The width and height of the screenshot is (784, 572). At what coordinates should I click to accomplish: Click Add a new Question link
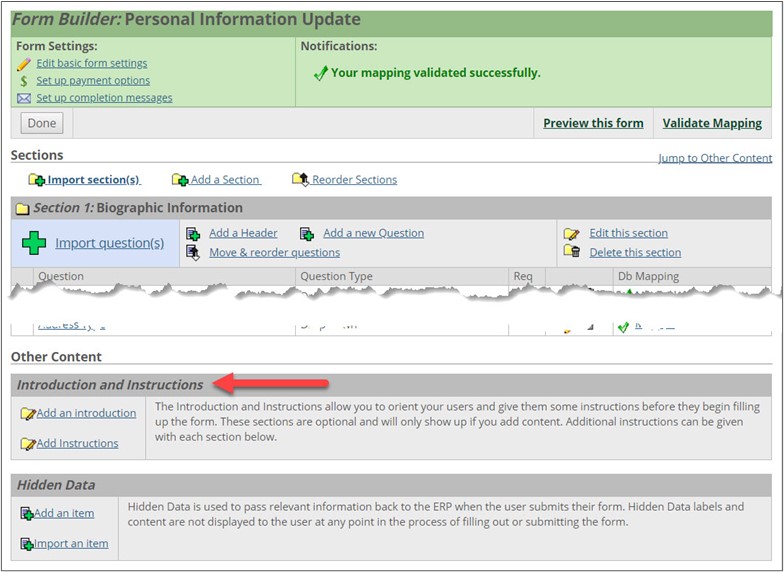pos(374,233)
